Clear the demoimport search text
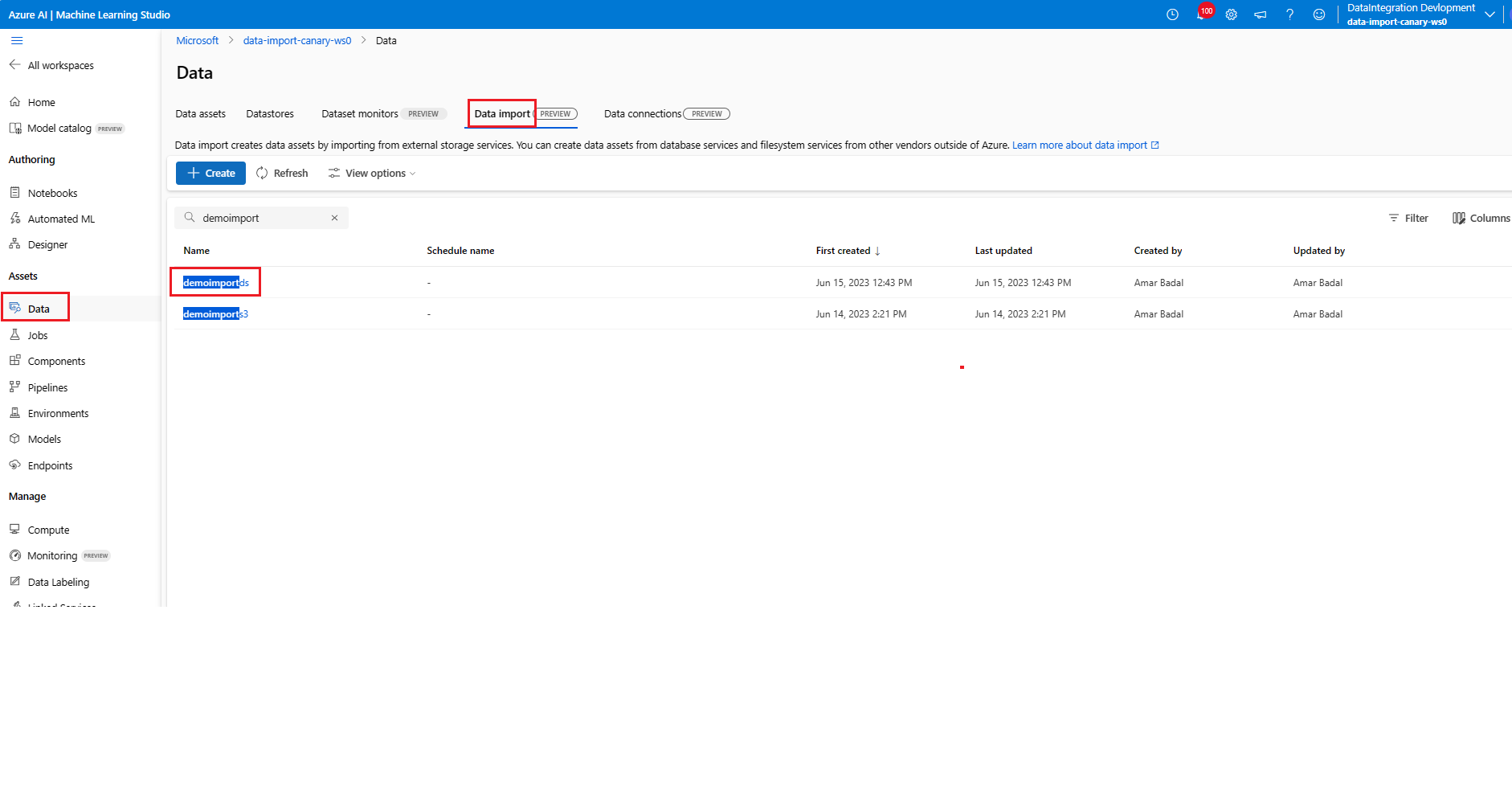 334,218
